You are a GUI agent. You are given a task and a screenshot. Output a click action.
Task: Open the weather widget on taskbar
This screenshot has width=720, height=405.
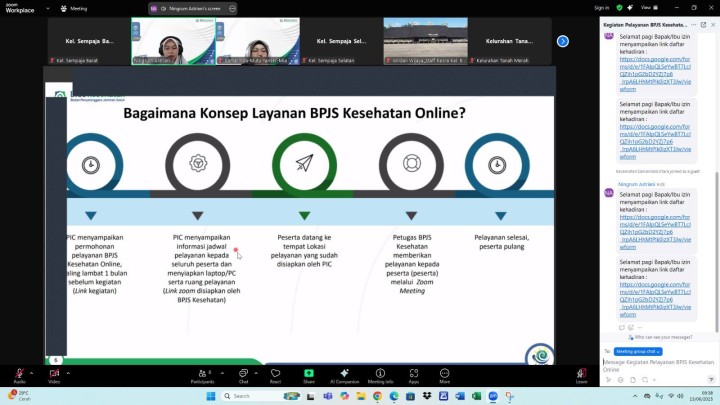click(19, 395)
